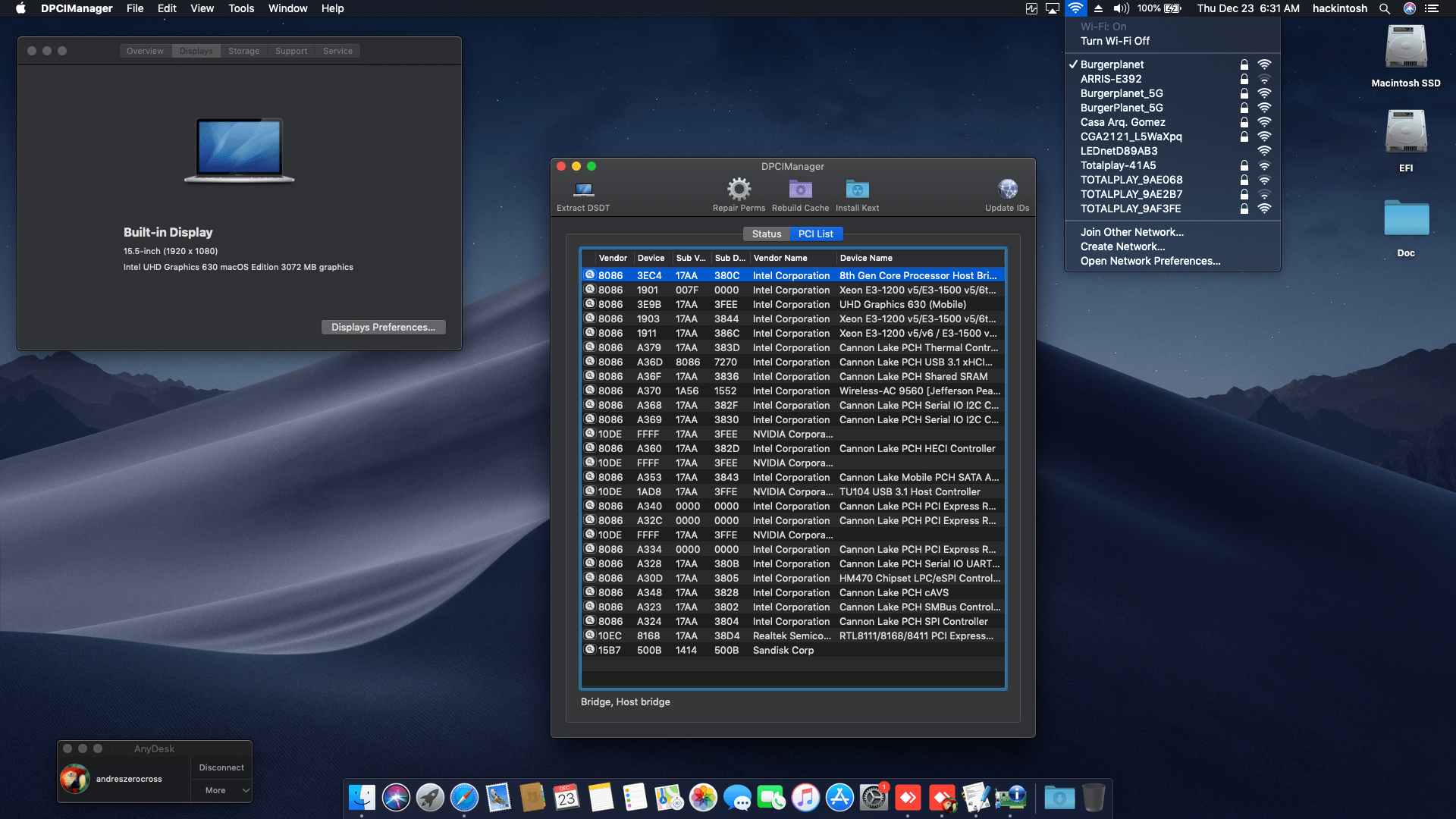The image size is (1456, 819).
Task: Connect to Casa Arq. Gomez network
Action: point(1172,122)
